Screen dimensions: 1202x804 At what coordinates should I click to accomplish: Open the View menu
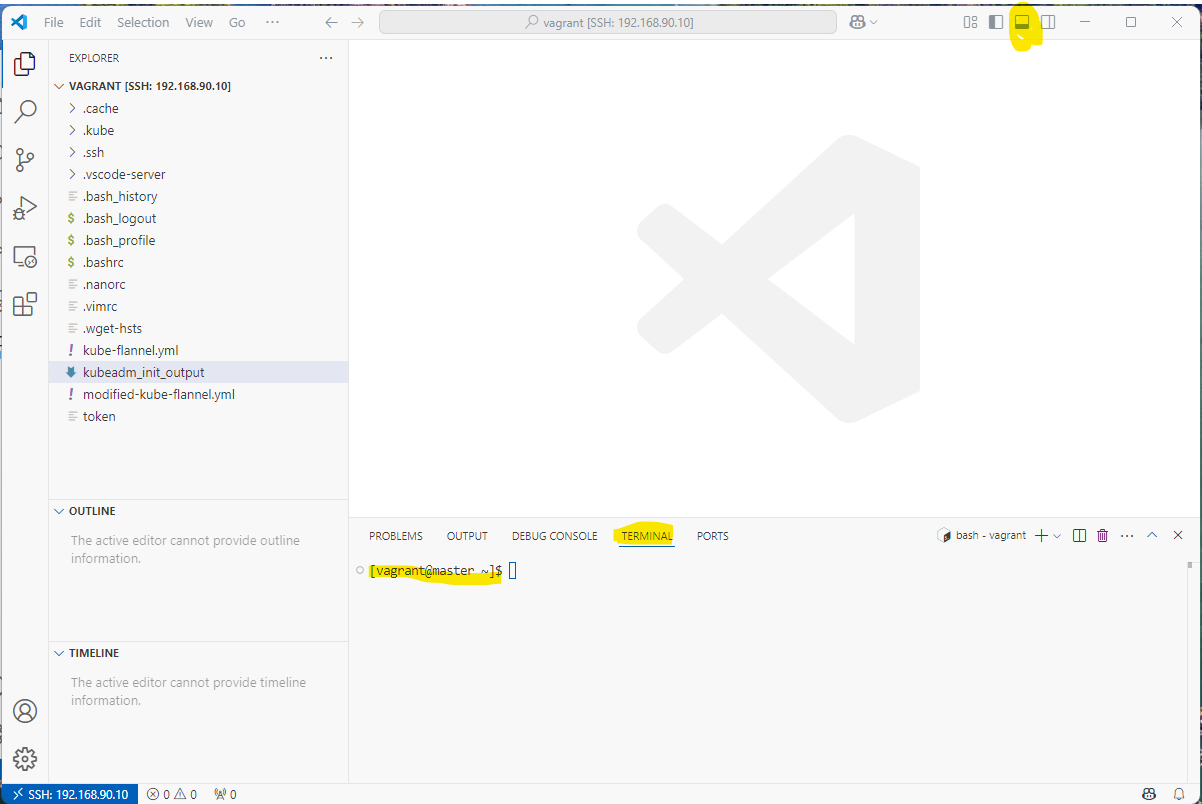point(199,22)
